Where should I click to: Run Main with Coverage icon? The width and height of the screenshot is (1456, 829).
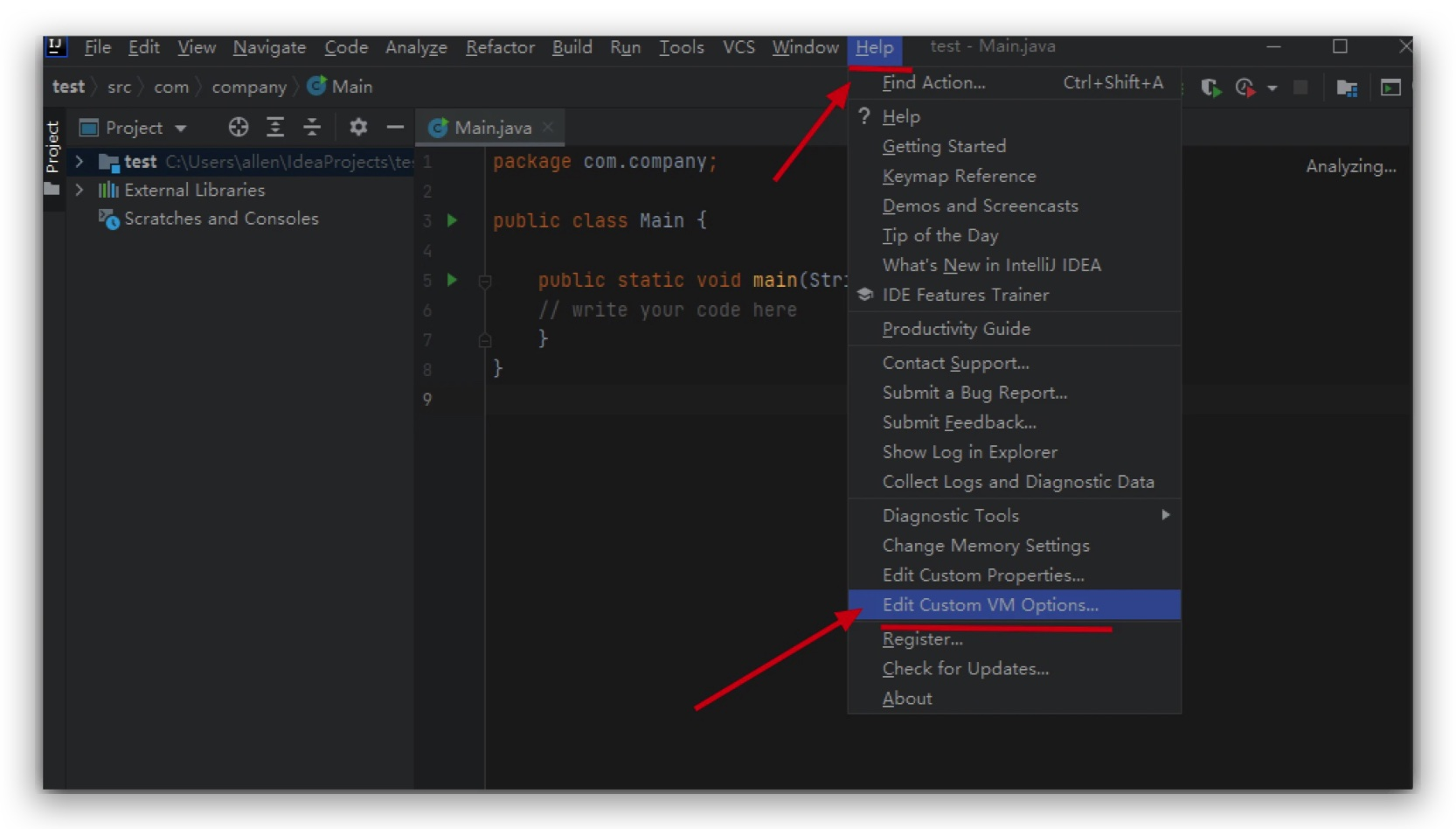coord(1210,87)
